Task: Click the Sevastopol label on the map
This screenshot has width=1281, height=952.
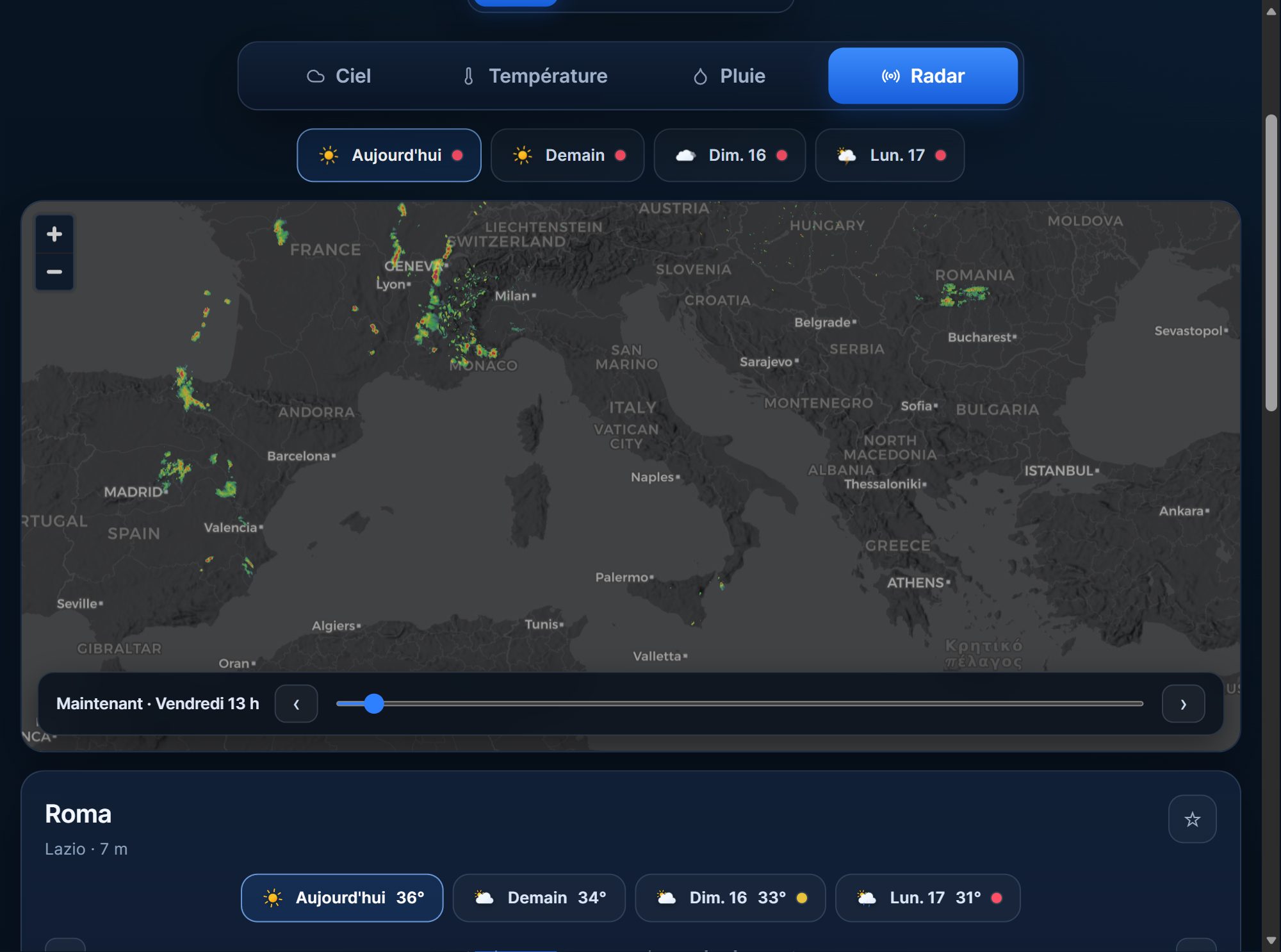Action: [1189, 331]
